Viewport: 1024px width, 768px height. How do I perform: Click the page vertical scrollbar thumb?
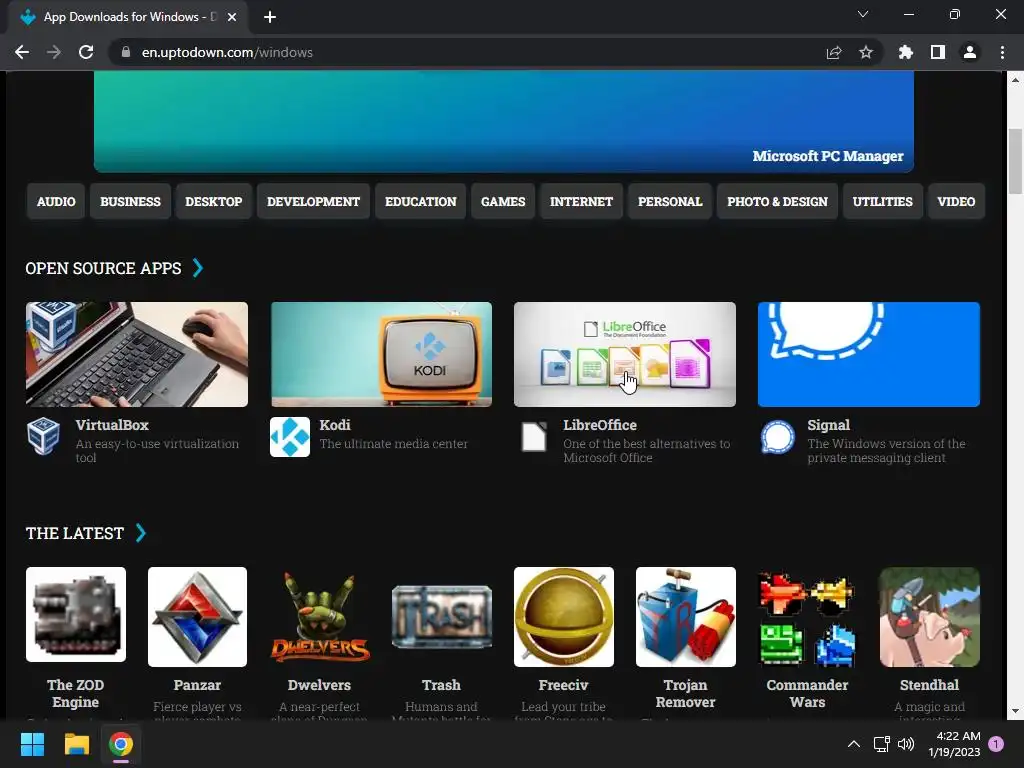click(1015, 161)
